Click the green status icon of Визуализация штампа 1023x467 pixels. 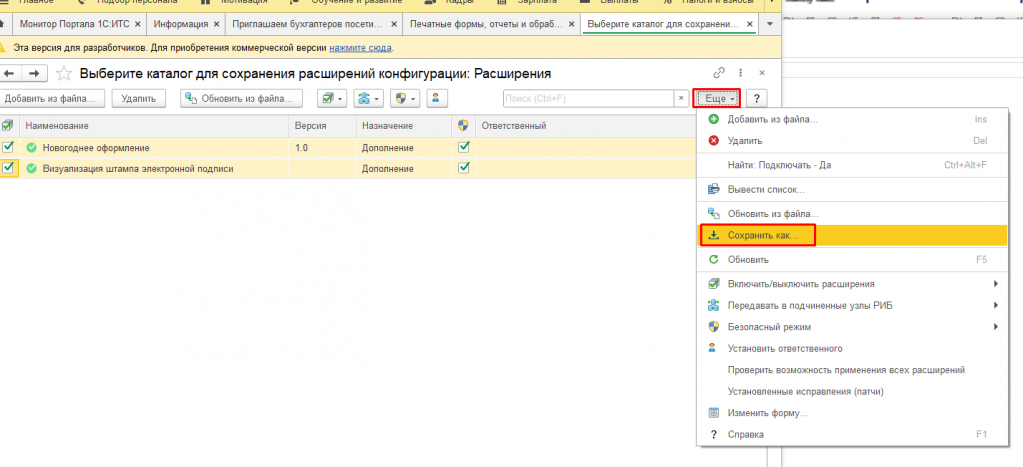(x=31, y=168)
